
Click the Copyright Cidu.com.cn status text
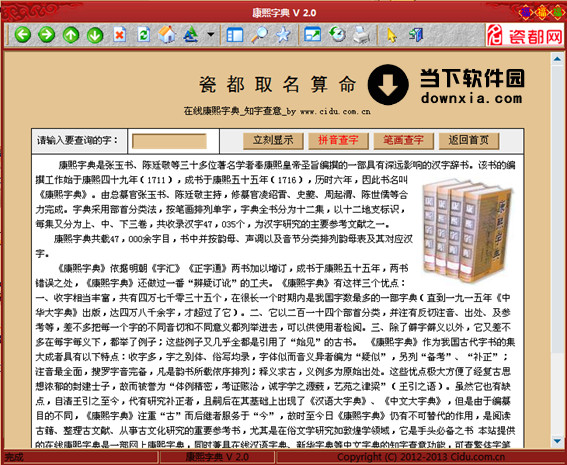(421, 457)
